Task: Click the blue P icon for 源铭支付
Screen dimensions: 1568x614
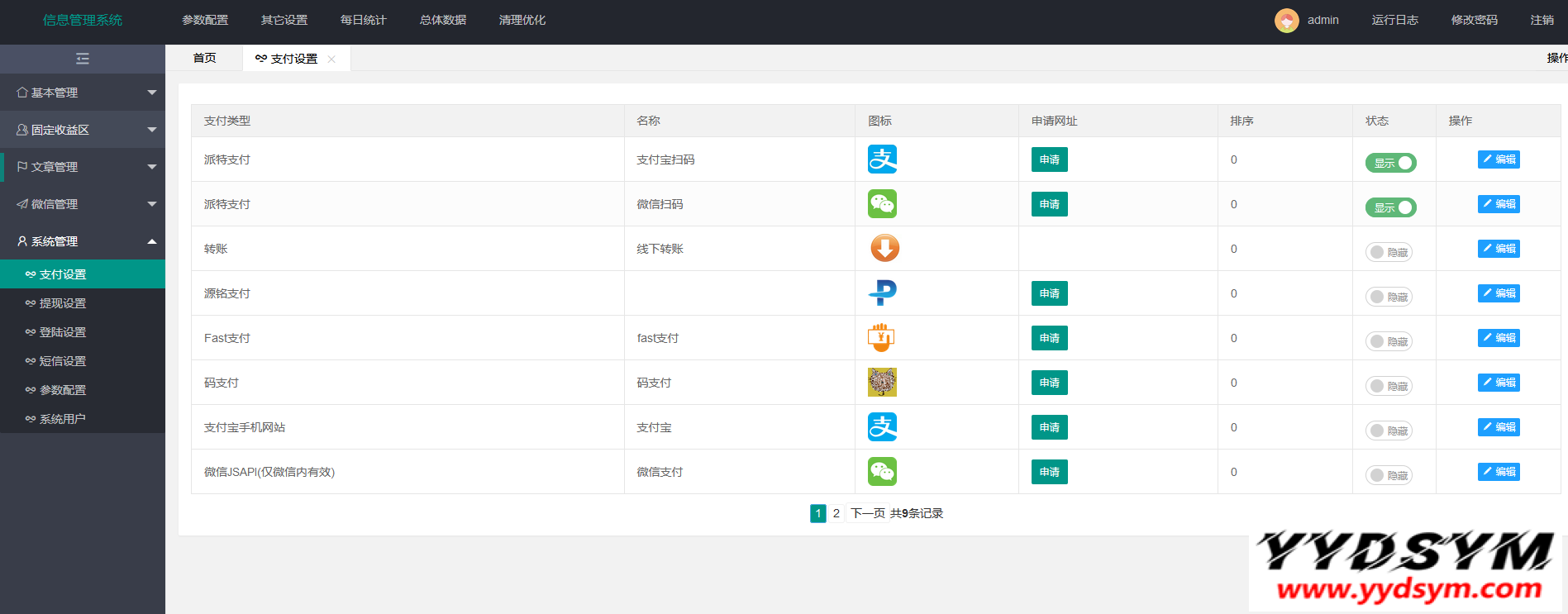Action: (883, 293)
